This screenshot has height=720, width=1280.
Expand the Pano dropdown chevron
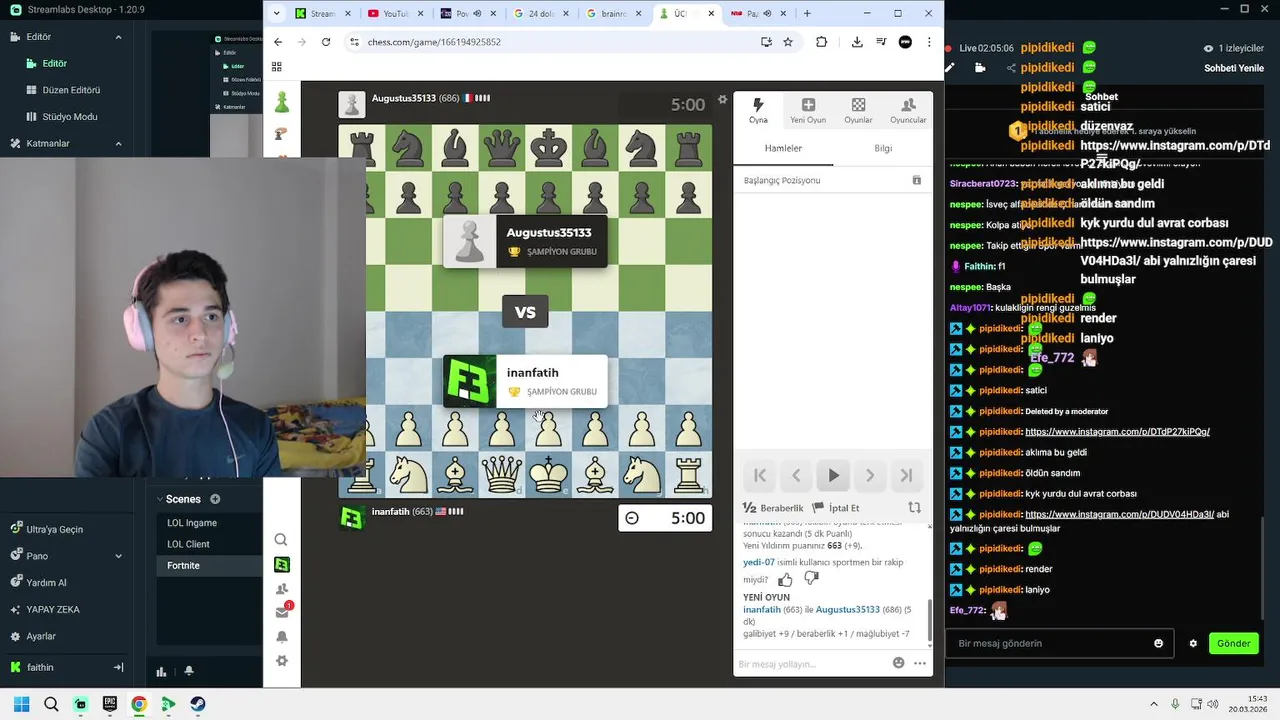tap(119, 556)
